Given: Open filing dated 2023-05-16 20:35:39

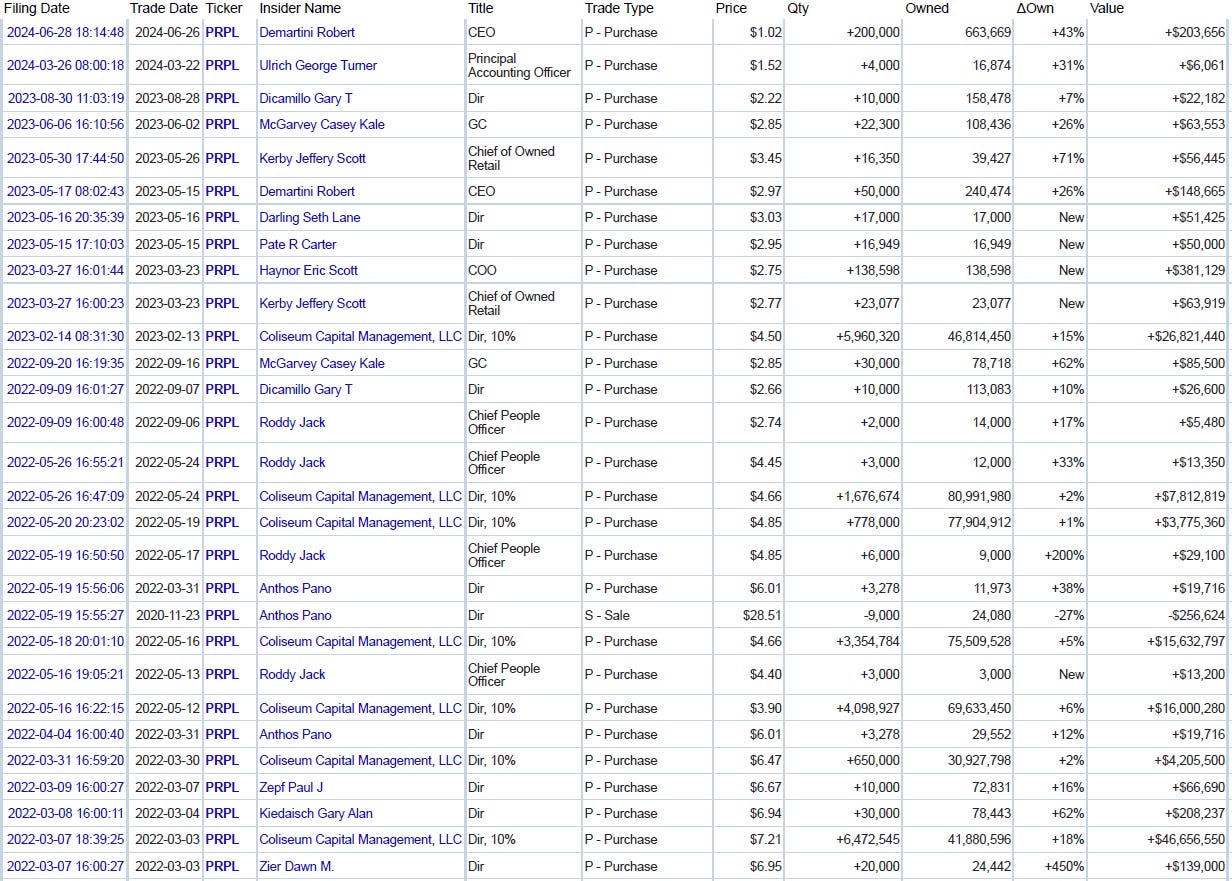Looking at the screenshot, I should [x=66, y=217].
